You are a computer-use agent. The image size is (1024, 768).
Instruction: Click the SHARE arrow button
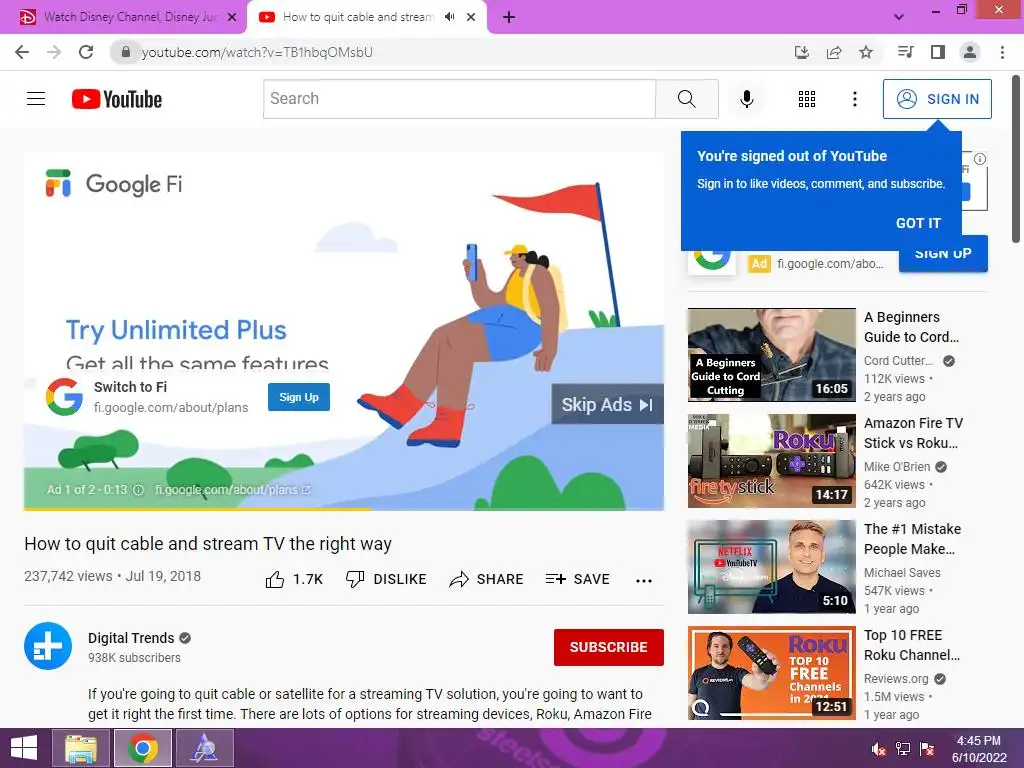[487, 579]
